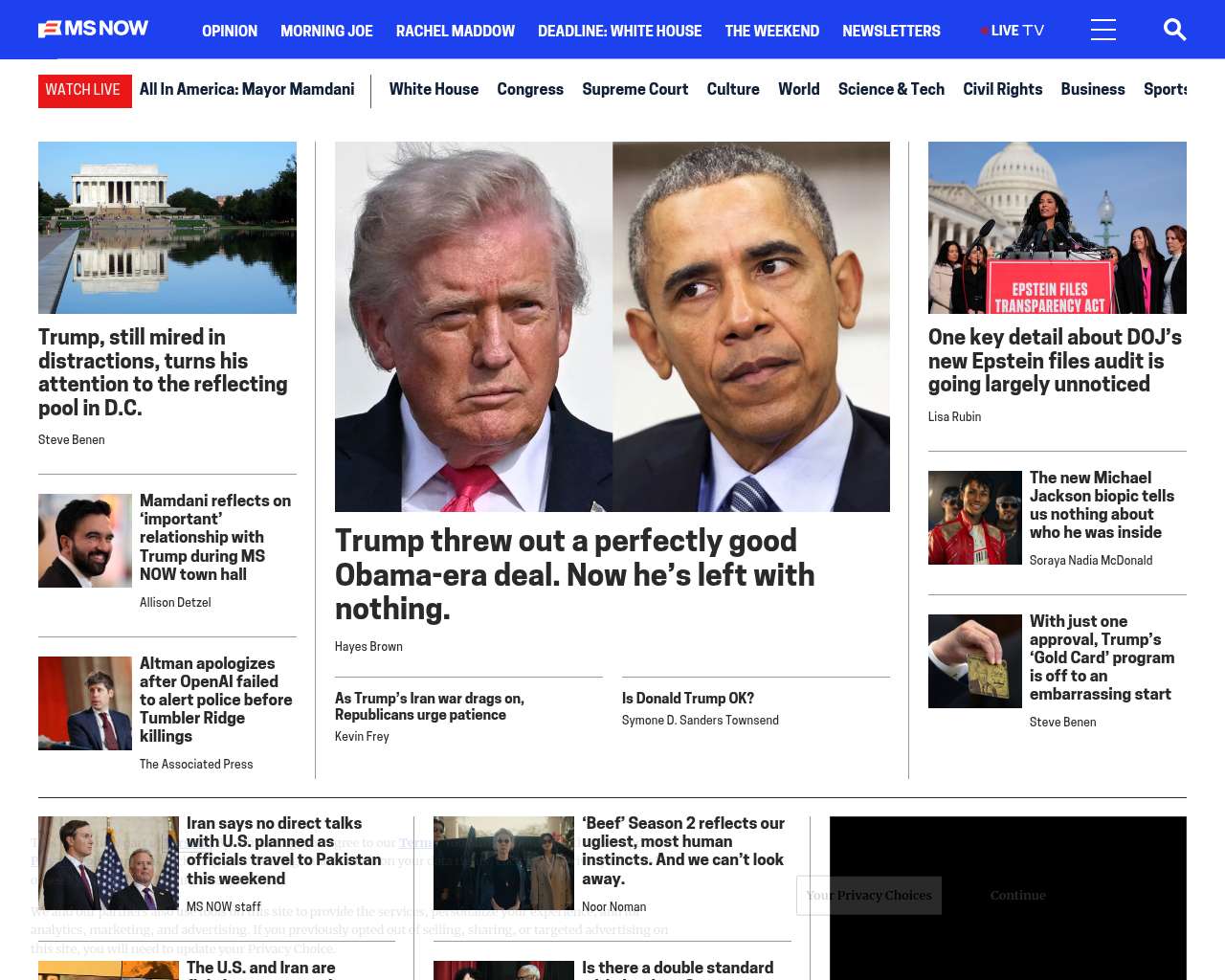The height and width of the screenshot is (980, 1225).
Task: Open Live TV link
Action: (1013, 31)
